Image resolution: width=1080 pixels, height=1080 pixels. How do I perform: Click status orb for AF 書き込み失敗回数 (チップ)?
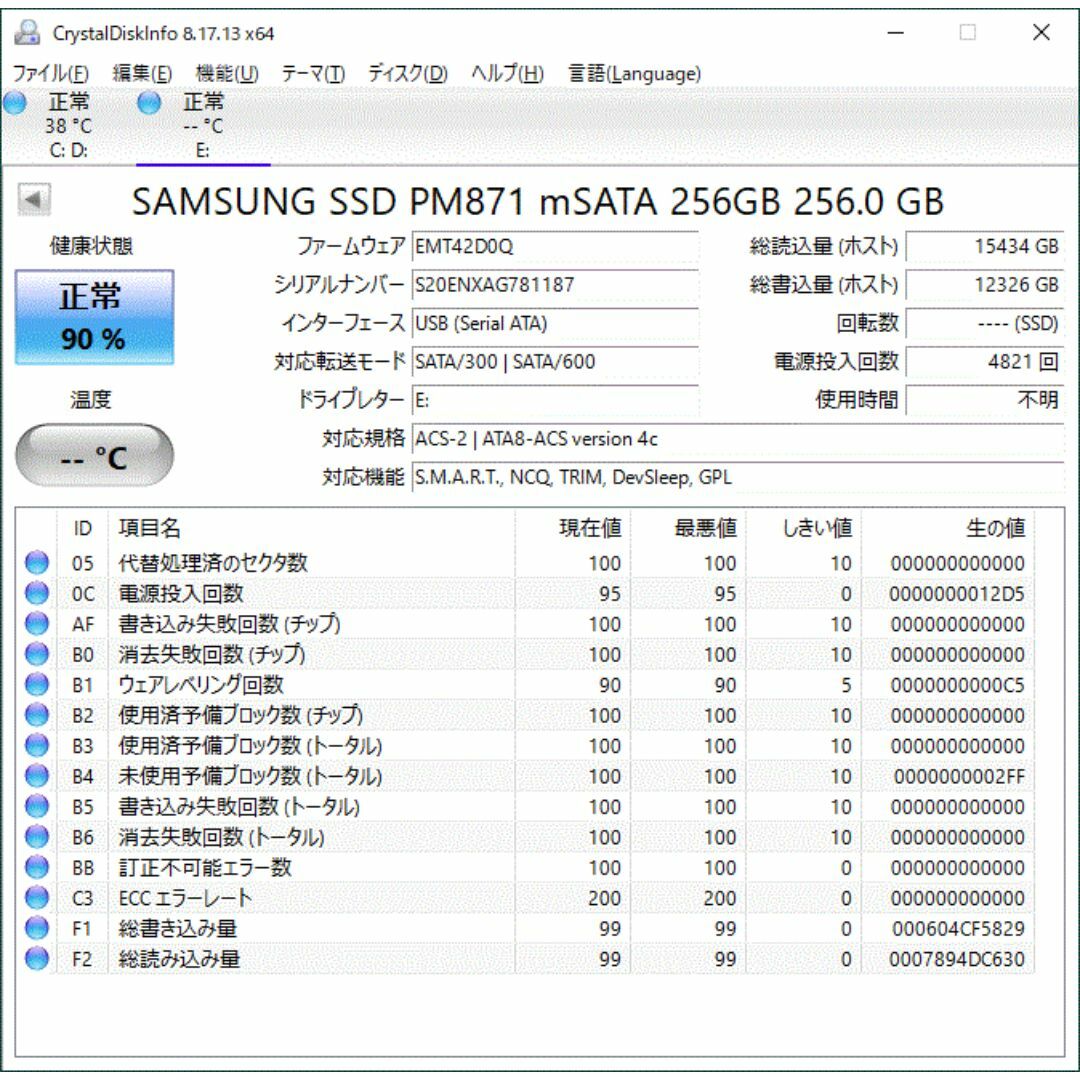(37, 623)
